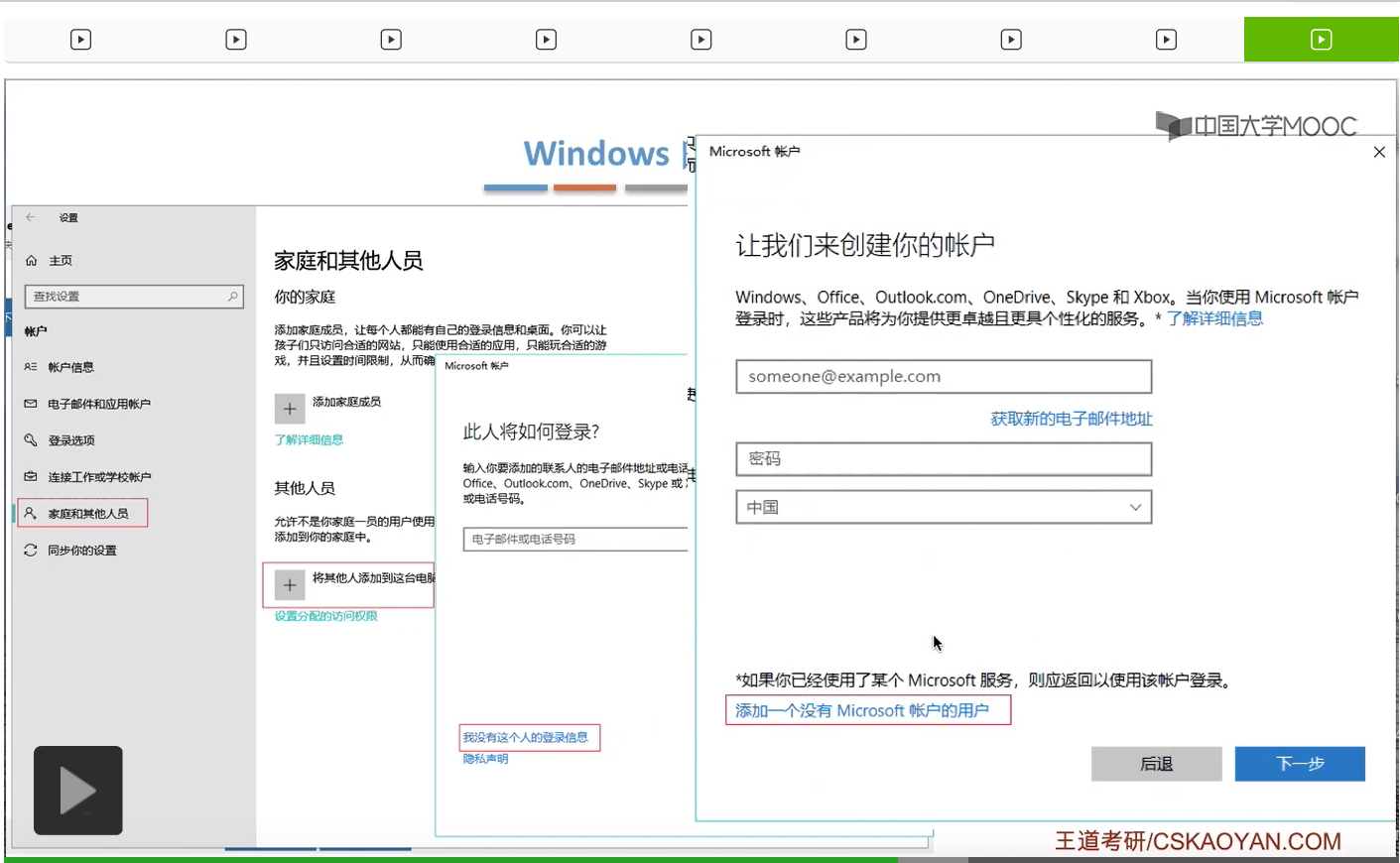Click the 此人将如何登录? heading
Viewport: 1400px width, 863px height.
click(531, 431)
